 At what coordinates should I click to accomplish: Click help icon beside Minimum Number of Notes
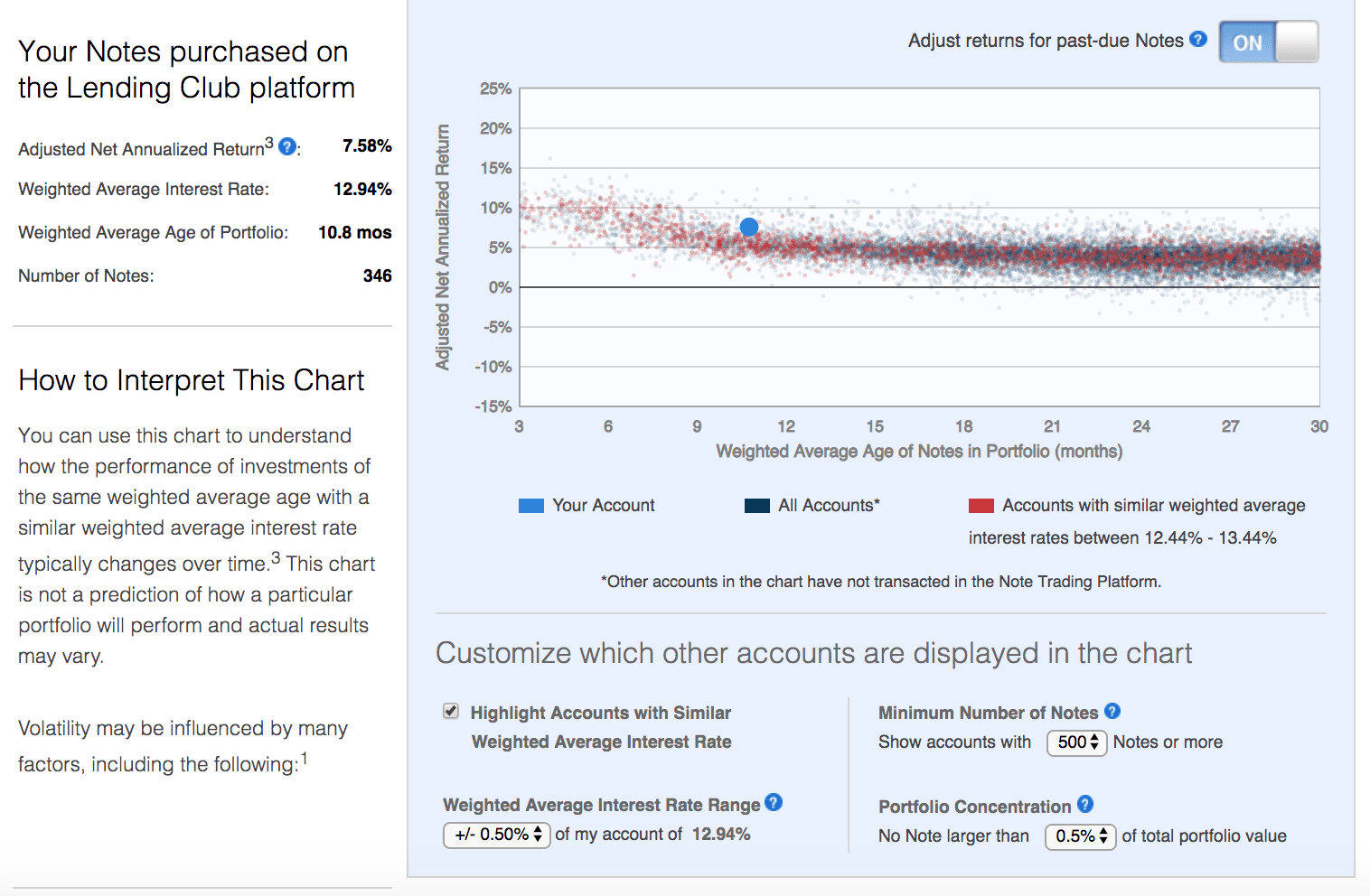1112,711
